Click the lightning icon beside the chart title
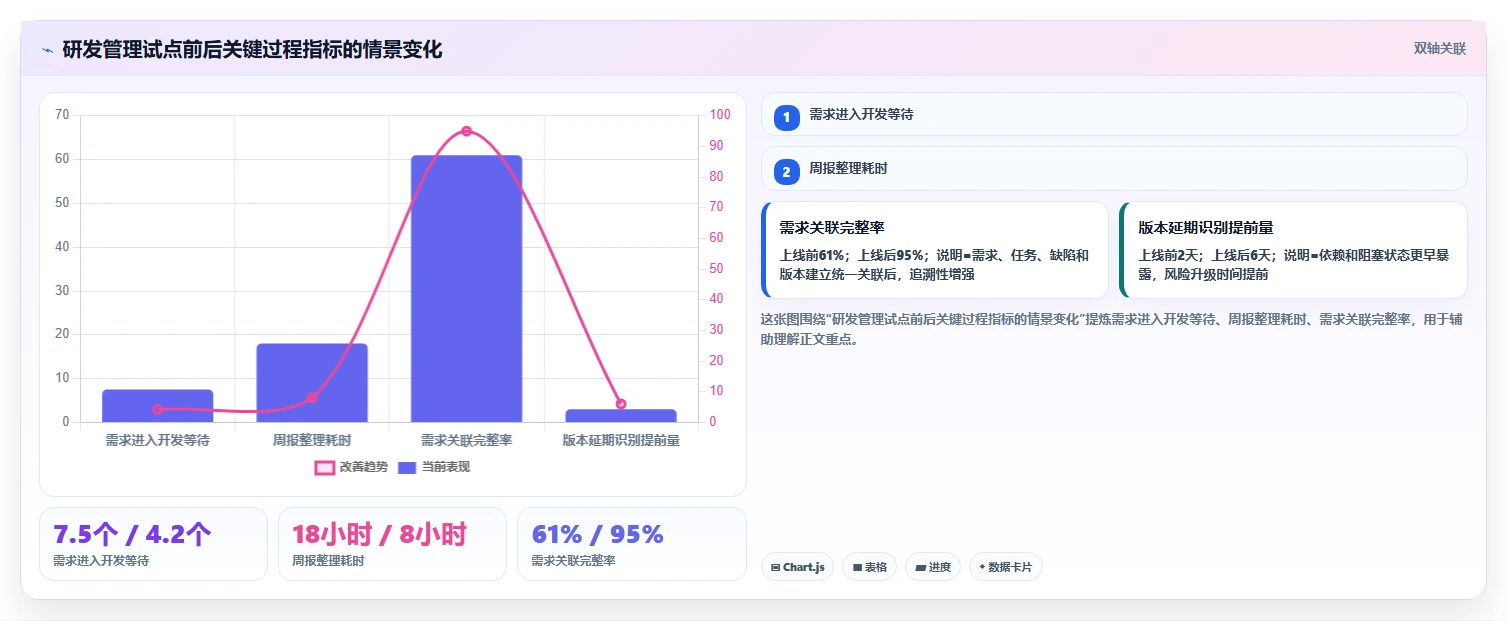1507x621 pixels. [x=47, y=50]
